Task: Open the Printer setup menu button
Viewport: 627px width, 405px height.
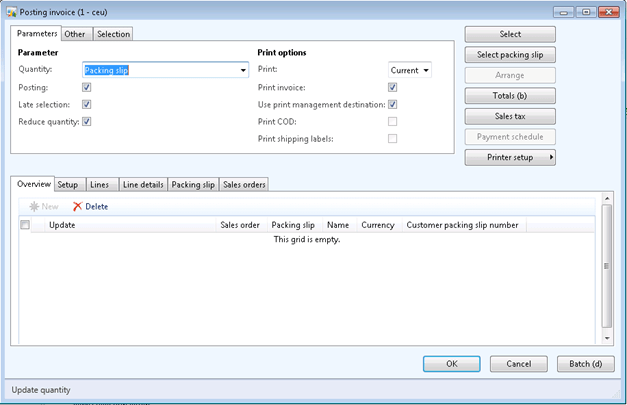Action: point(510,157)
